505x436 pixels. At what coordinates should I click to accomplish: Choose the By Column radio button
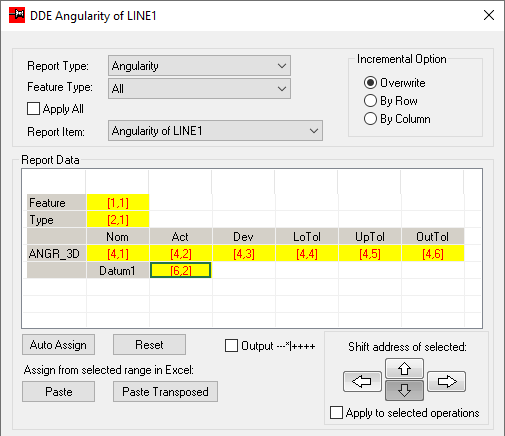(370, 119)
